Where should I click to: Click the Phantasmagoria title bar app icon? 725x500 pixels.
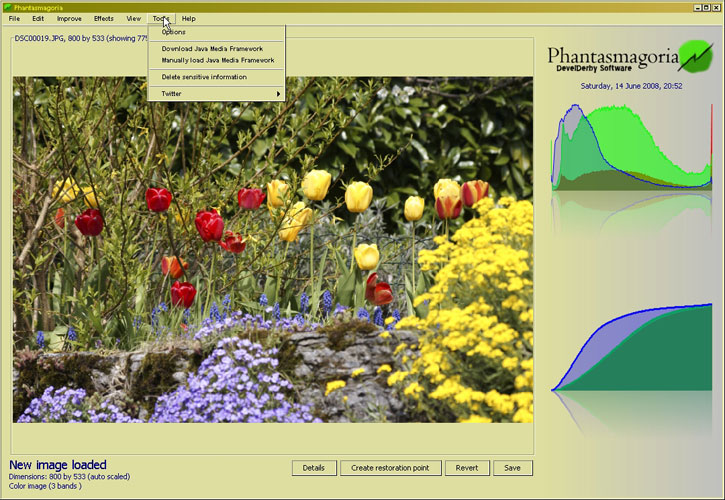click(x=7, y=7)
